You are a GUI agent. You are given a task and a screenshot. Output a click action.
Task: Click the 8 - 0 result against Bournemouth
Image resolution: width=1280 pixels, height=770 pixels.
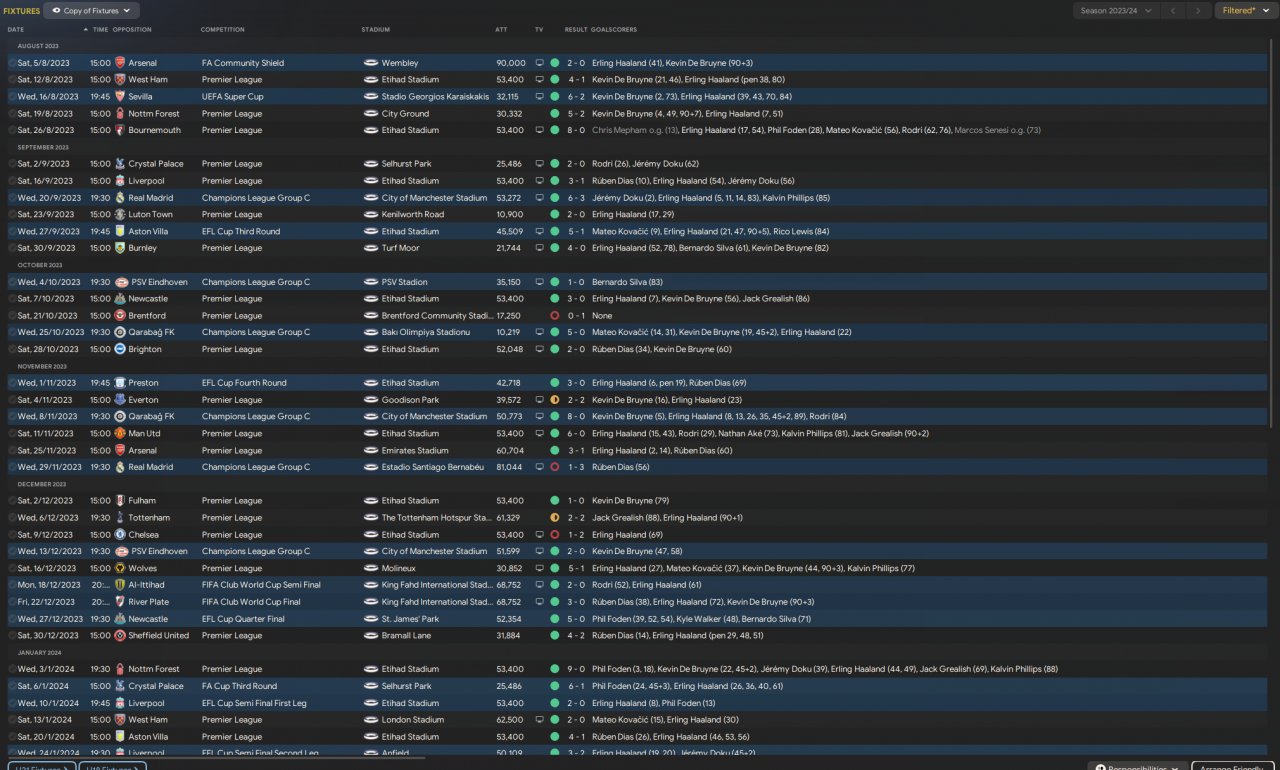tap(576, 130)
